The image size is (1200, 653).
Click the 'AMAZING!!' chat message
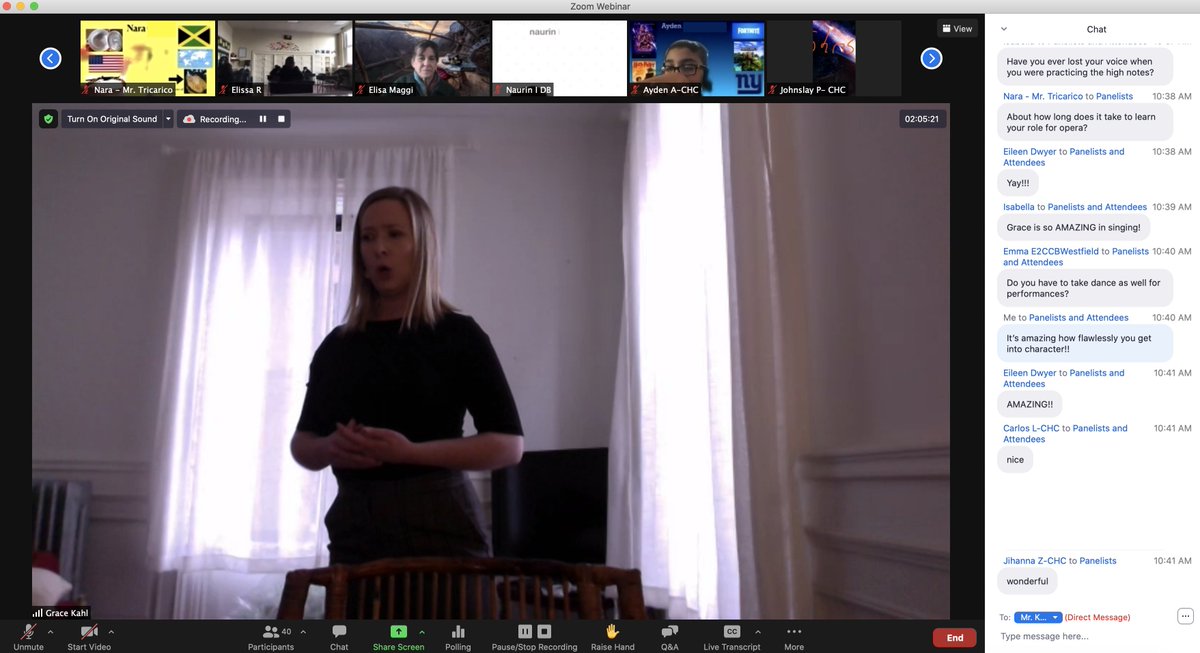pyautogui.click(x=1029, y=404)
